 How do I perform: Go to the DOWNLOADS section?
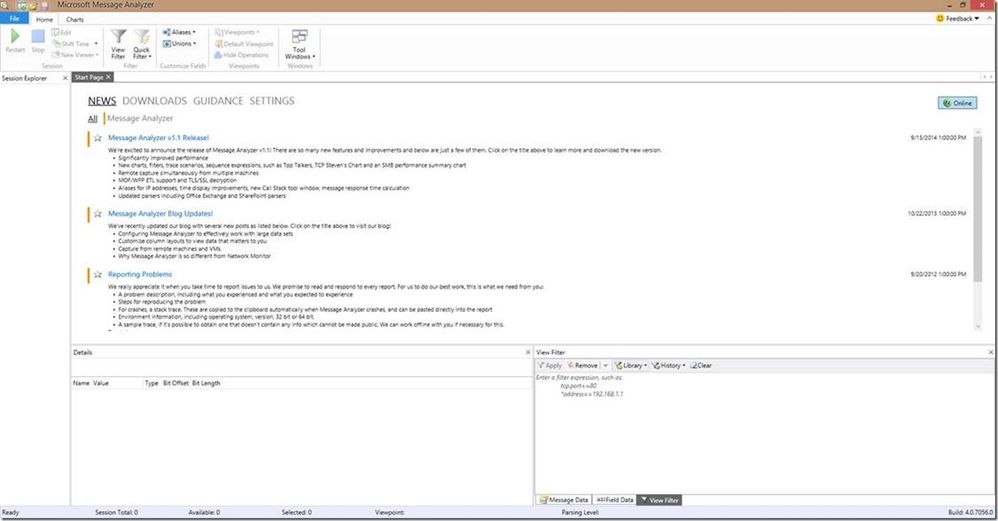[155, 101]
